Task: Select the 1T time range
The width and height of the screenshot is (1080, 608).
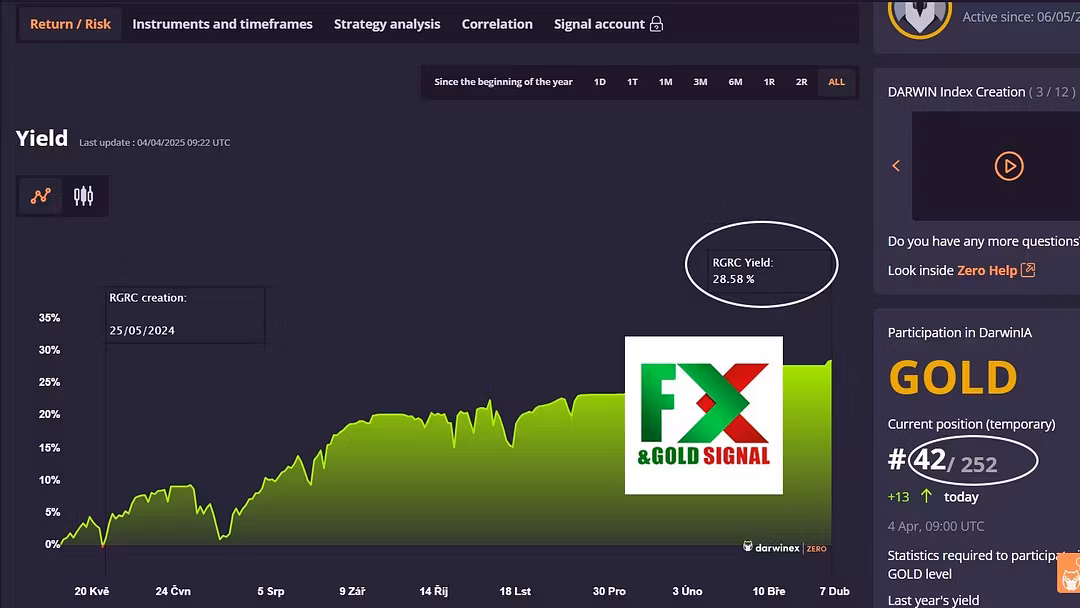Action: (632, 82)
